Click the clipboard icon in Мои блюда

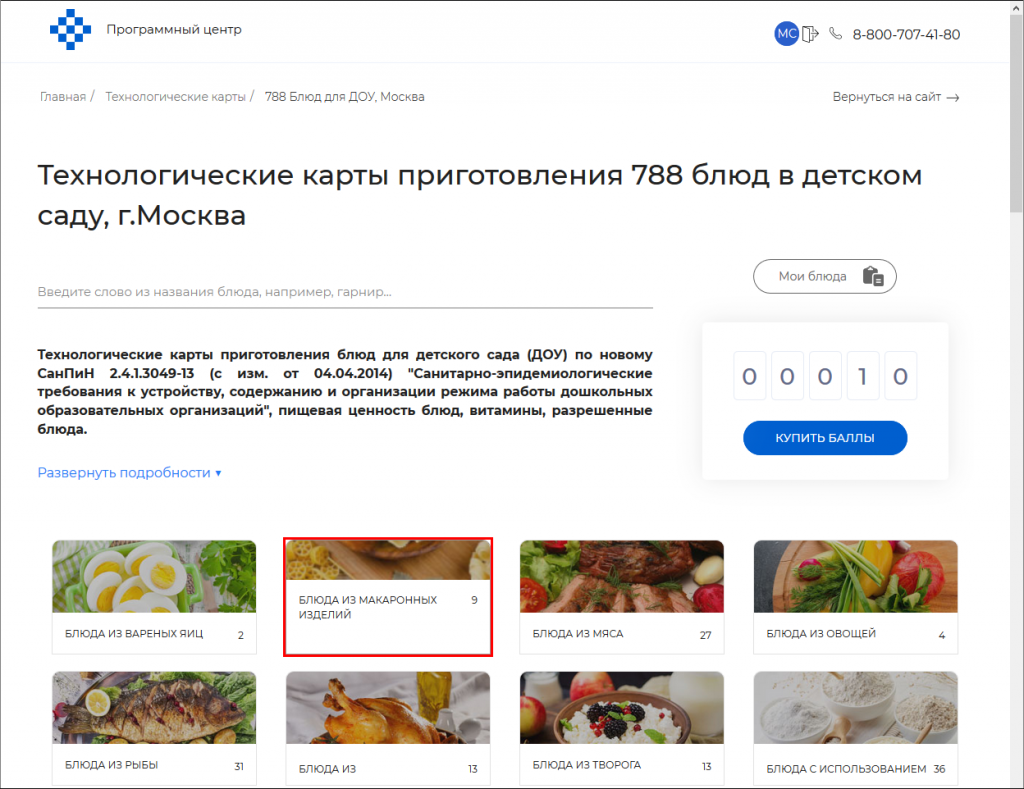point(872,276)
